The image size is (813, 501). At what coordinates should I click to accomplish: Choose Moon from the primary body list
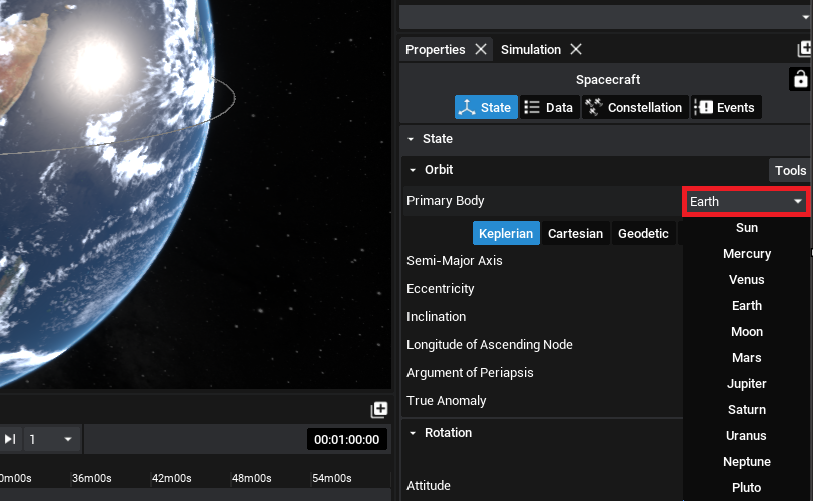tap(747, 331)
